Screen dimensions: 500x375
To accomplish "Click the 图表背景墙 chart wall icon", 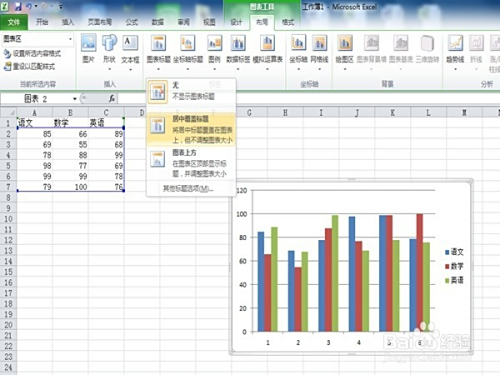I will tap(371, 52).
